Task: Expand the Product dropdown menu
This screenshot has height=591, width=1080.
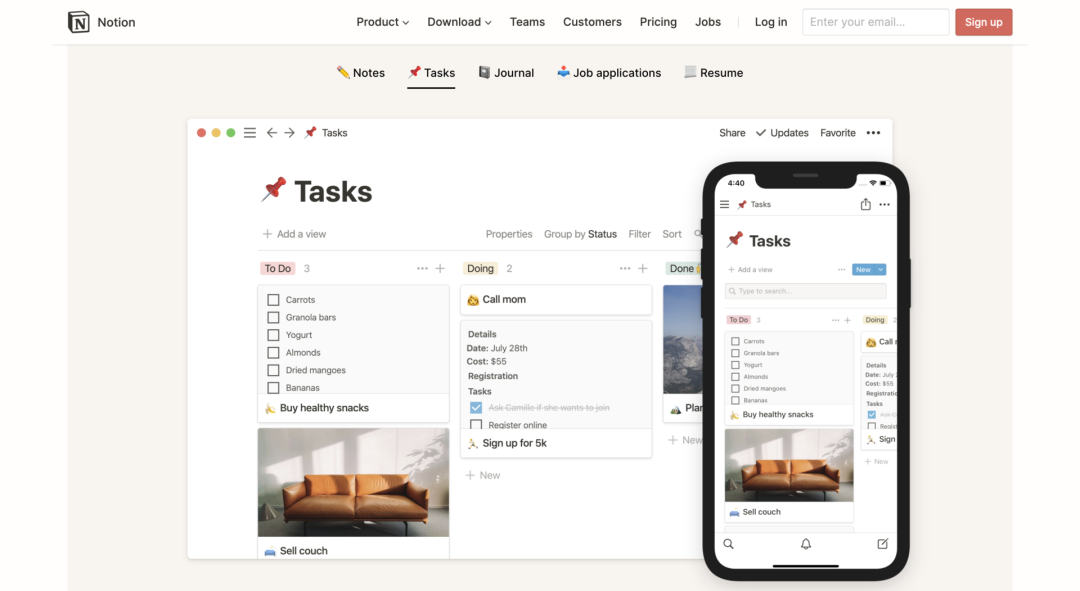Action: click(382, 22)
